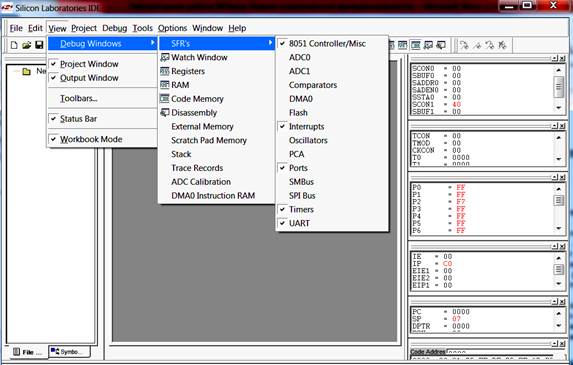Open the Stack debug window

tap(217, 154)
